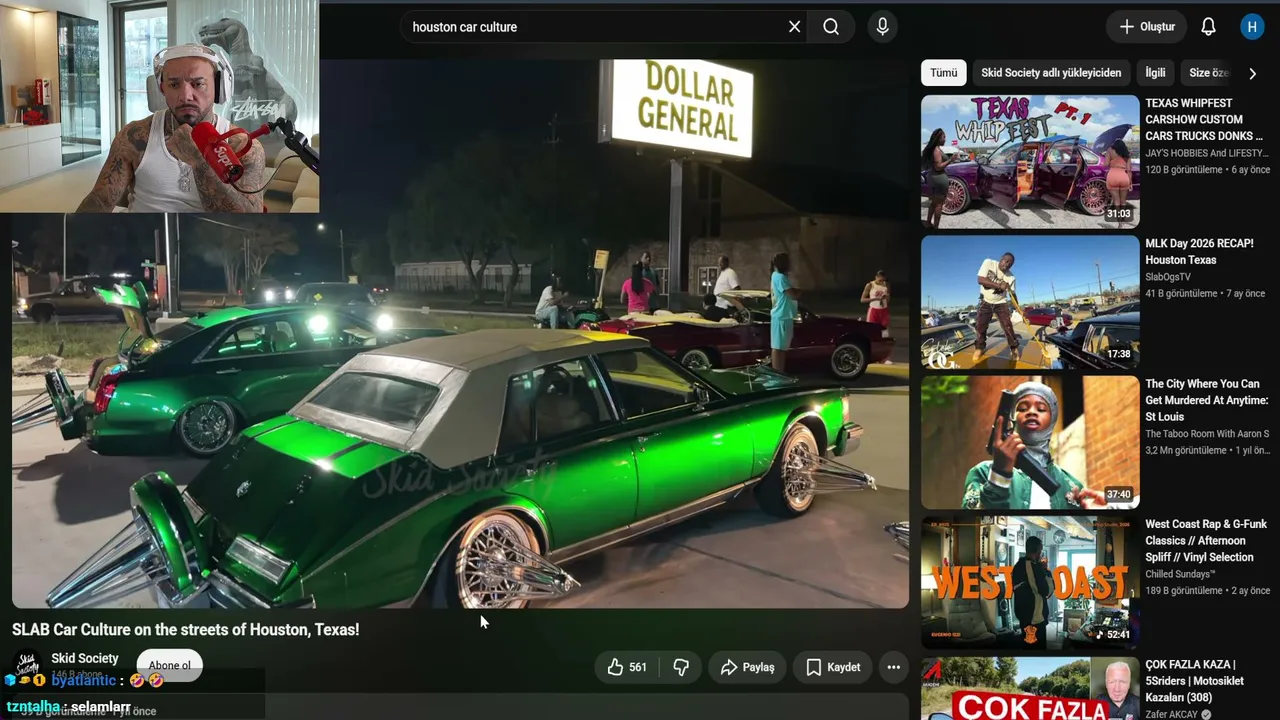Open the 'ÇOK FAZLA KAZA' video thumbnail

pyautogui.click(x=1030, y=688)
